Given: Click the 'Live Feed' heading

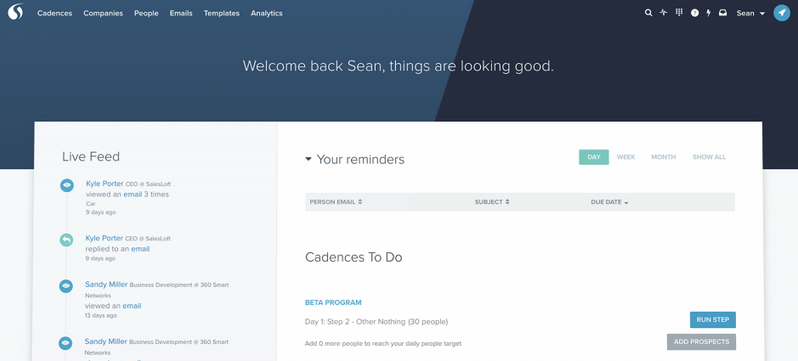Looking at the screenshot, I should [x=91, y=156].
